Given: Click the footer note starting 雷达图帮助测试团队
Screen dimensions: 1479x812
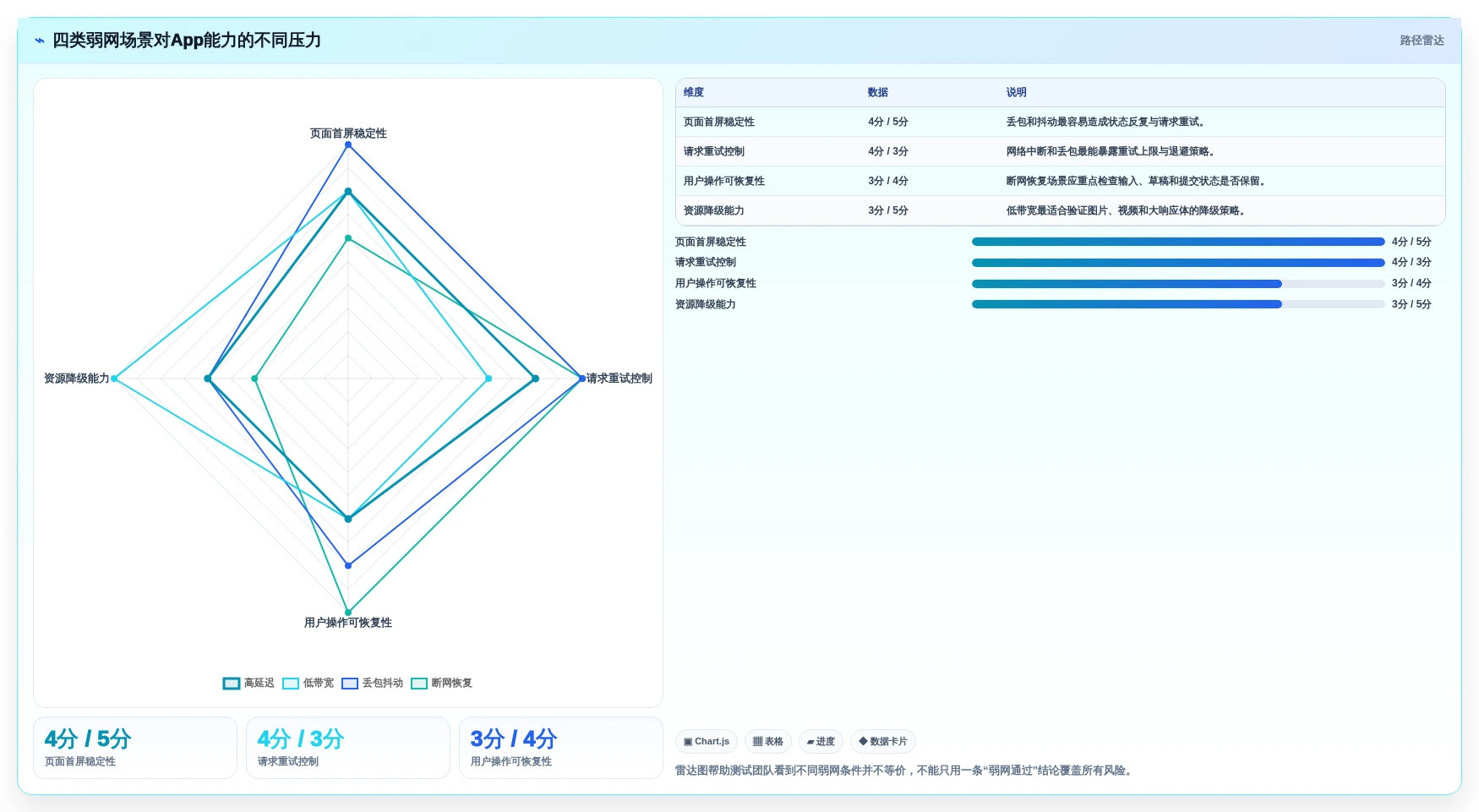Looking at the screenshot, I should click(x=905, y=771).
